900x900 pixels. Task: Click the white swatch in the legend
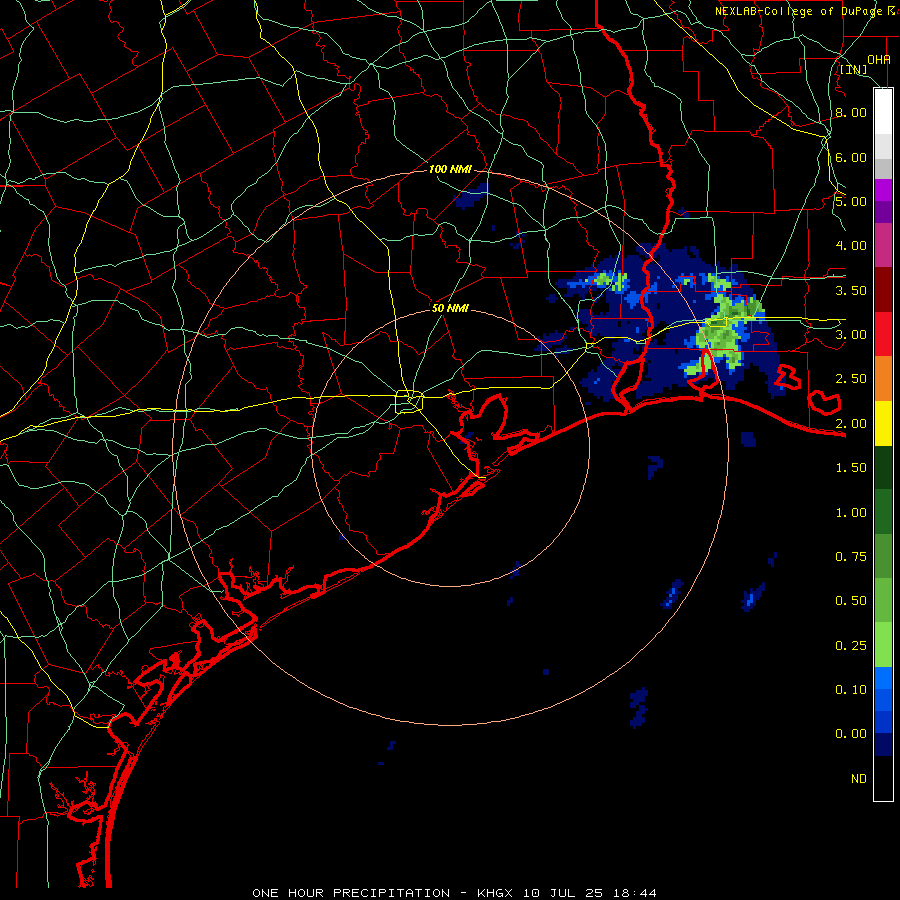click(883, 111)
